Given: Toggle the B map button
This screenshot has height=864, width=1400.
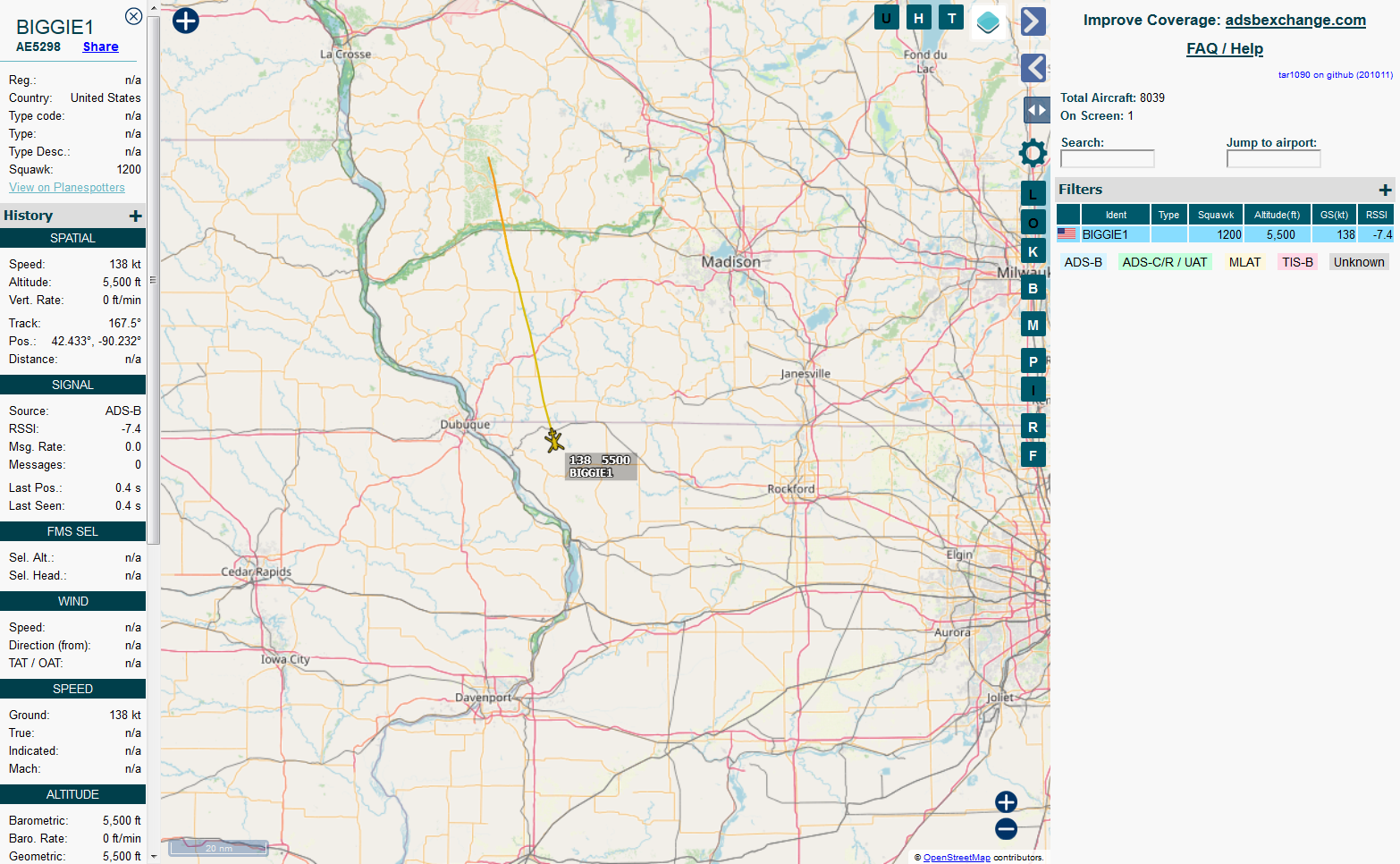Looking at the screenshot, I should point(1033,288).
